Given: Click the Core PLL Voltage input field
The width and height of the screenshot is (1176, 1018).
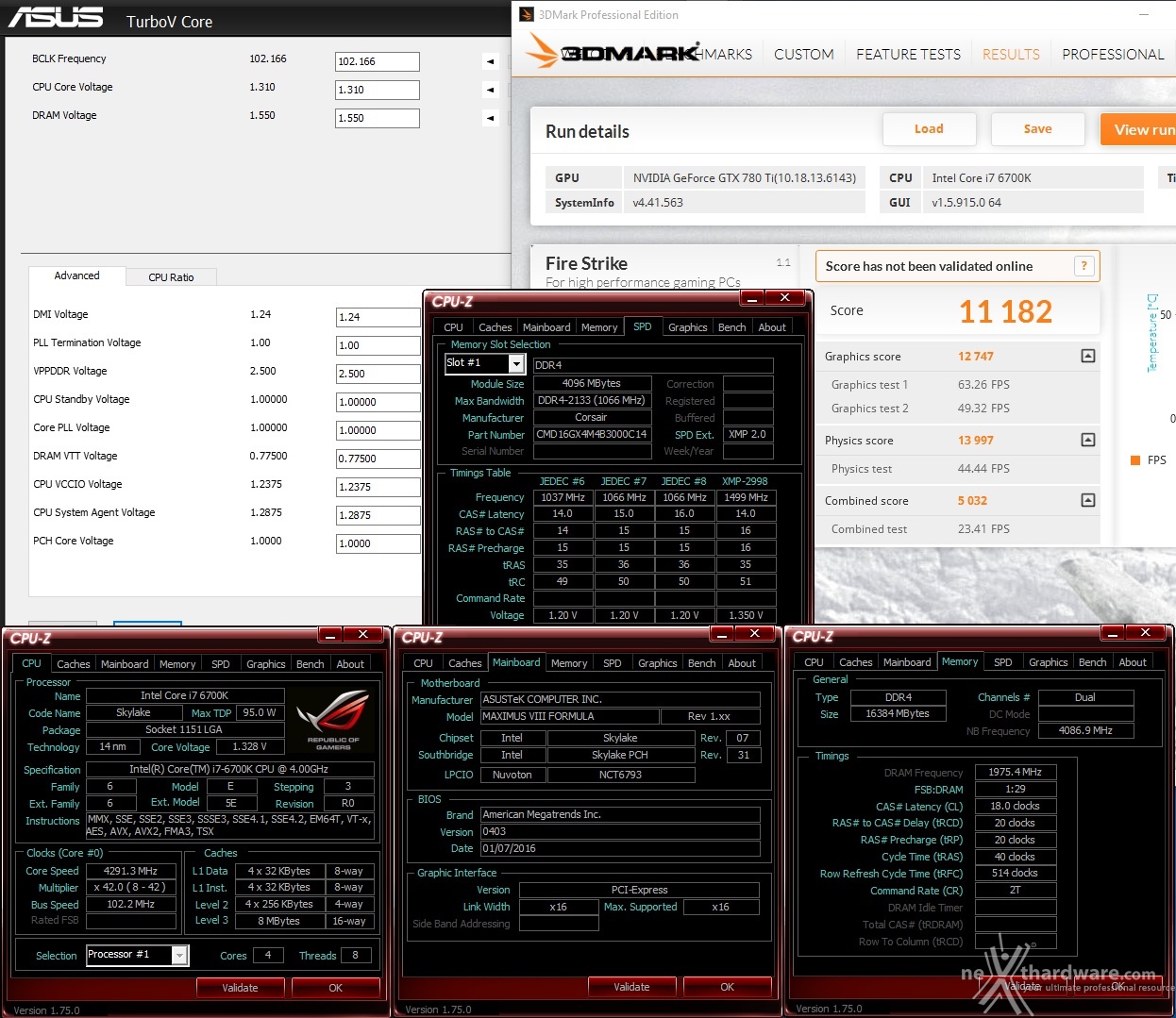Looking at the screenshot, I should click(378, 430).
